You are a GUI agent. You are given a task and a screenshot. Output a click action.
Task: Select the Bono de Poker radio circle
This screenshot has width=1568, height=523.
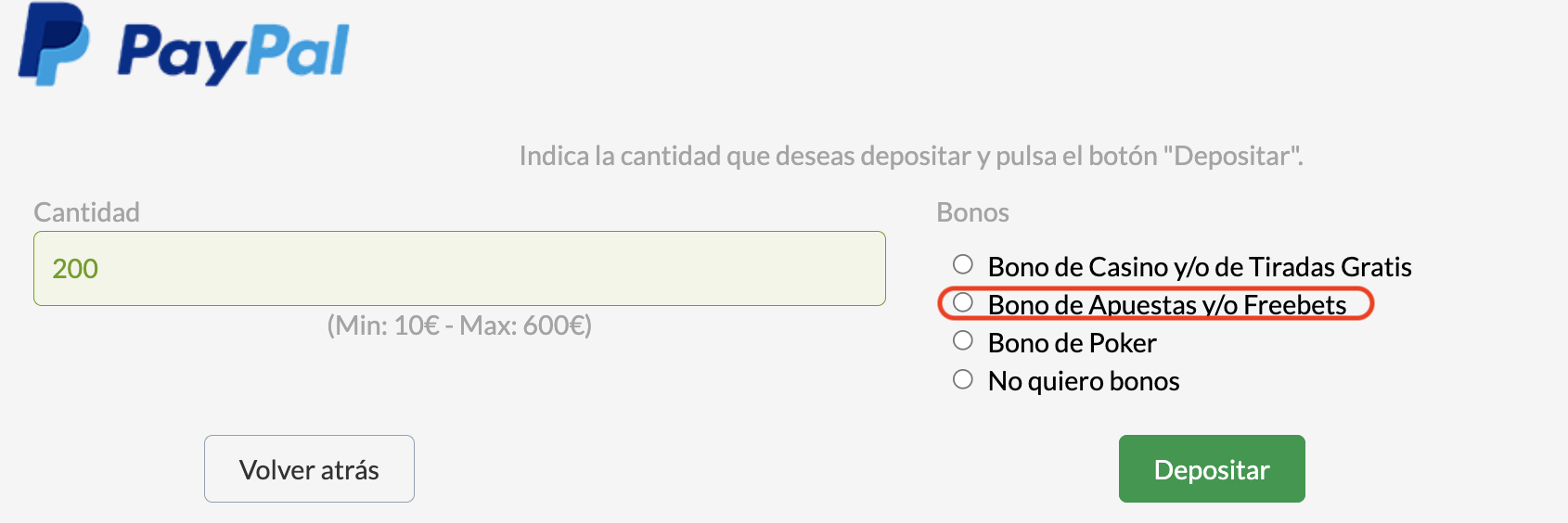point(963,340)
